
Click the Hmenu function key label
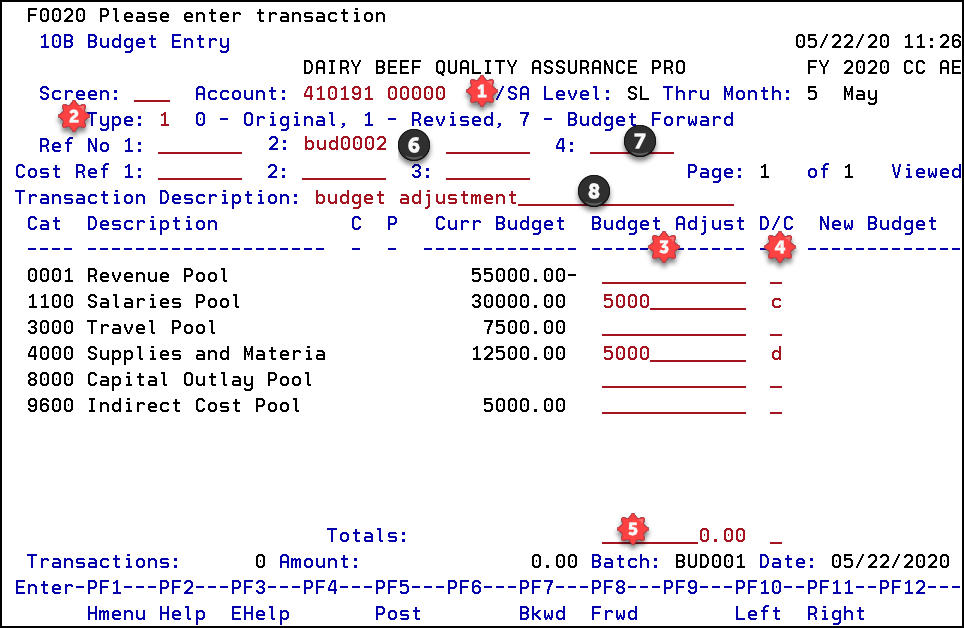(116, 613)
